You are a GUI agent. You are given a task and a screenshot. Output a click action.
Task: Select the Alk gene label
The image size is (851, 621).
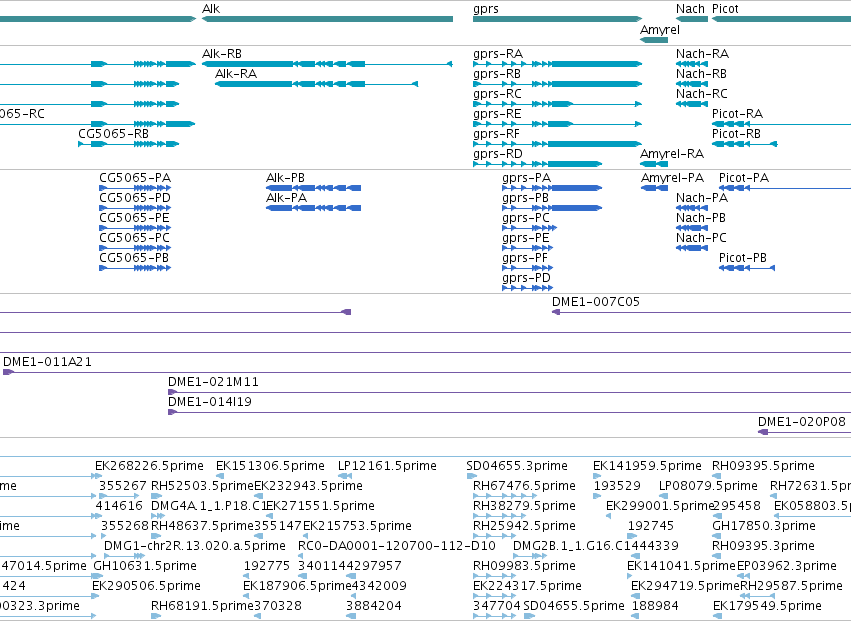tap(211, 9)
